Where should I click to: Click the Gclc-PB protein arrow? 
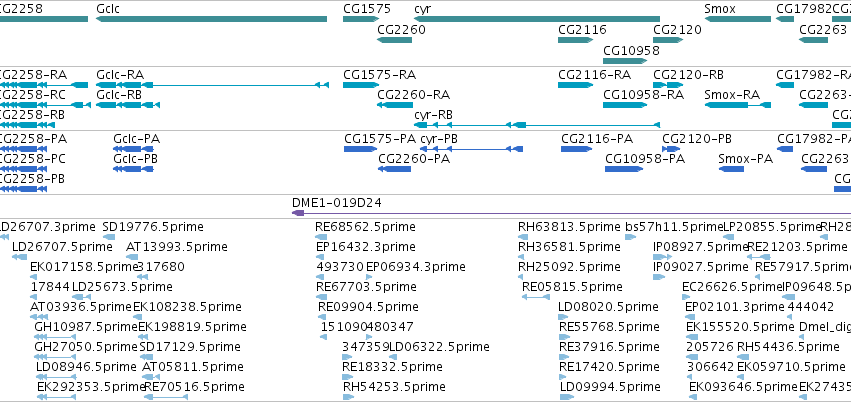(x=133, y=169)
